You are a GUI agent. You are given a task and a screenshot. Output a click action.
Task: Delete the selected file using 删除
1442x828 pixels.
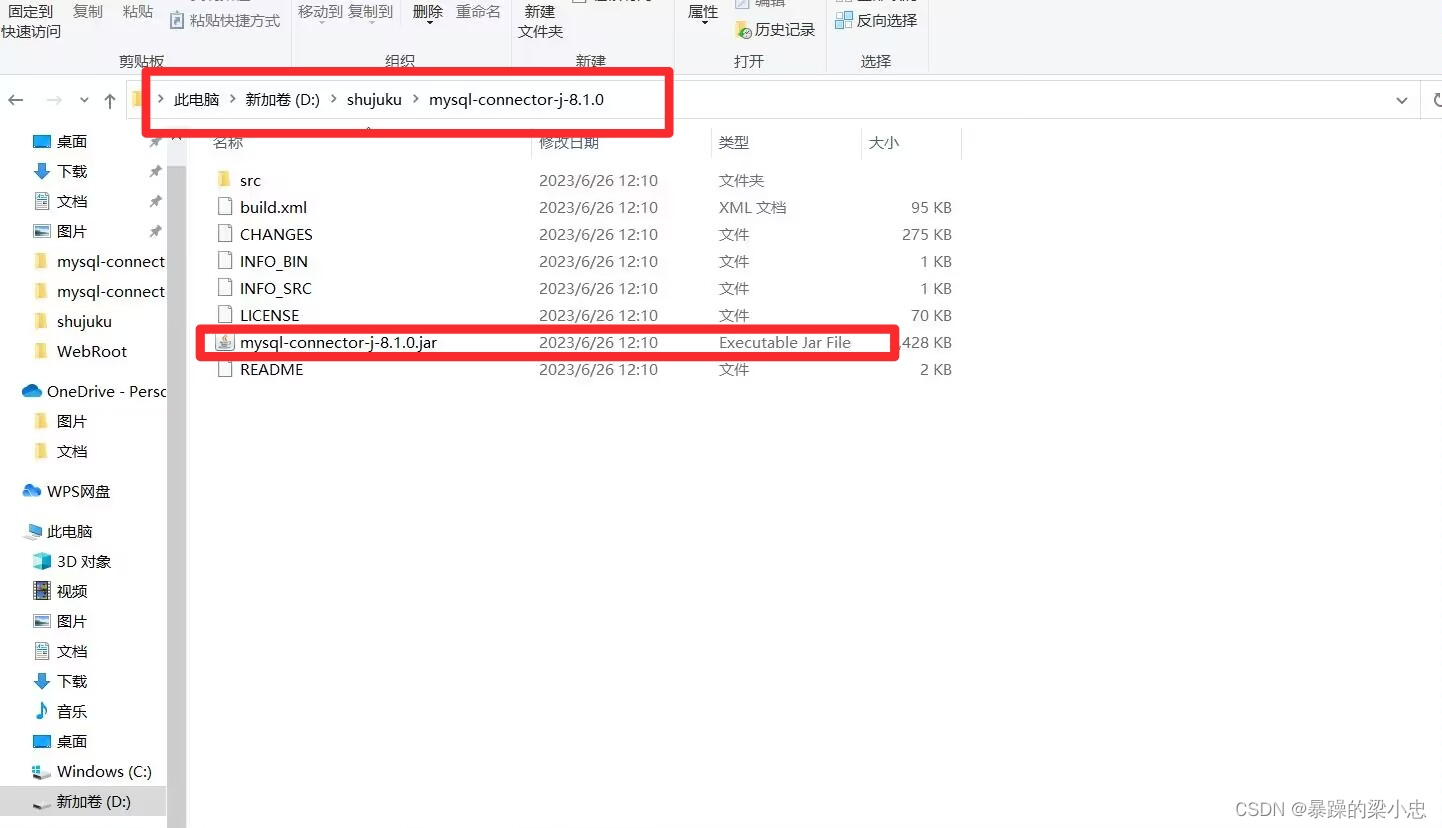tap(427, 11)
